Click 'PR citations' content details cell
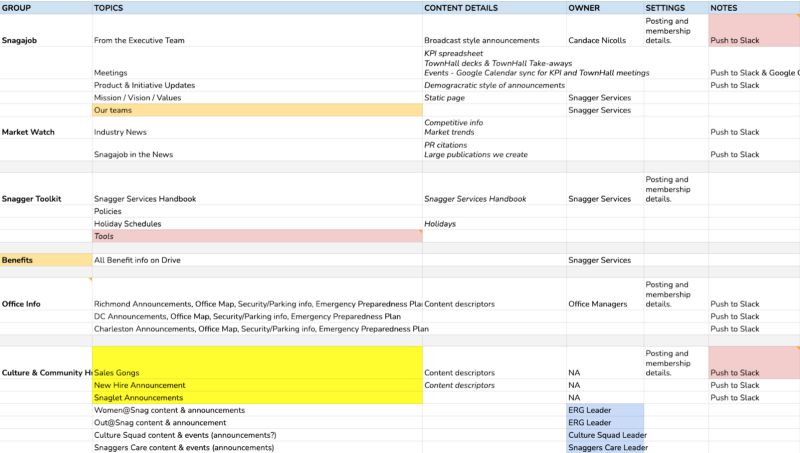The width and height of the screenshot is (800, 453). click(494, 149)
